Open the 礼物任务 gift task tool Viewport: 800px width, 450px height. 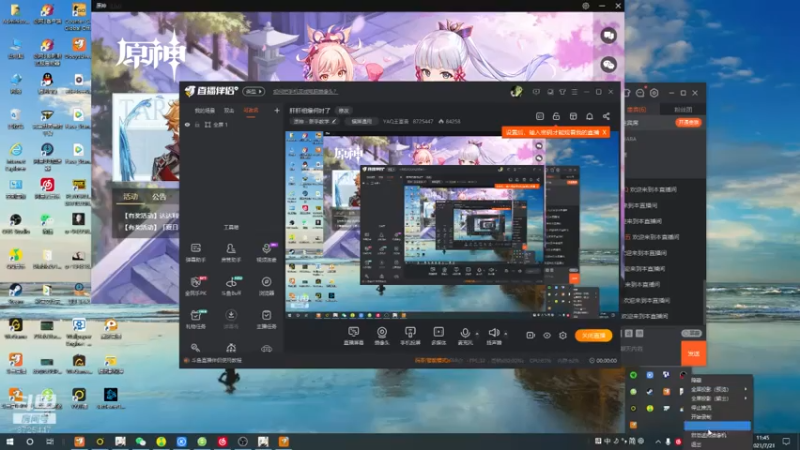(x=196, y=319)
